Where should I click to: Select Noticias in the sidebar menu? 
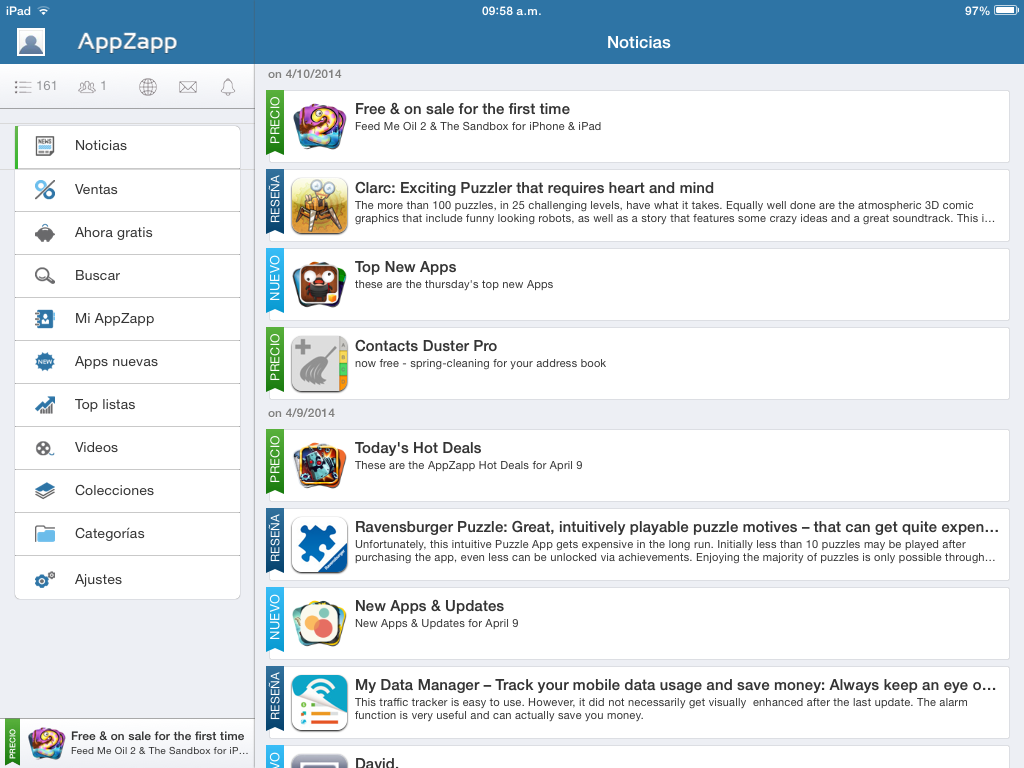tap(128, 146)
